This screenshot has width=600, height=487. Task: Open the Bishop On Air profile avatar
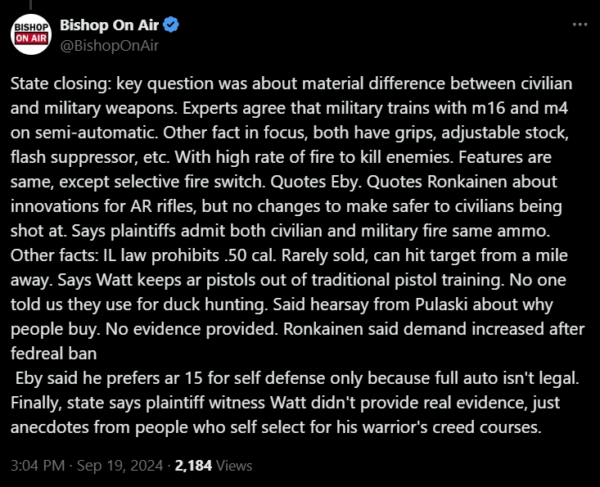point(31,34)
